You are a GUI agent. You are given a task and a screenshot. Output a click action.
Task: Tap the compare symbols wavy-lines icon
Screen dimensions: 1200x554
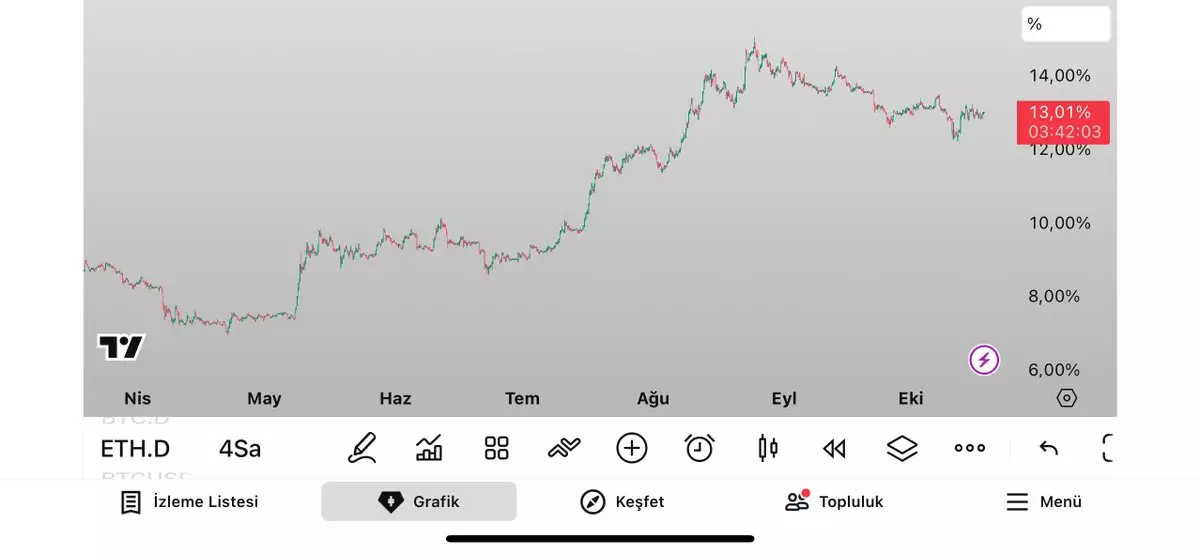[564, 448]
